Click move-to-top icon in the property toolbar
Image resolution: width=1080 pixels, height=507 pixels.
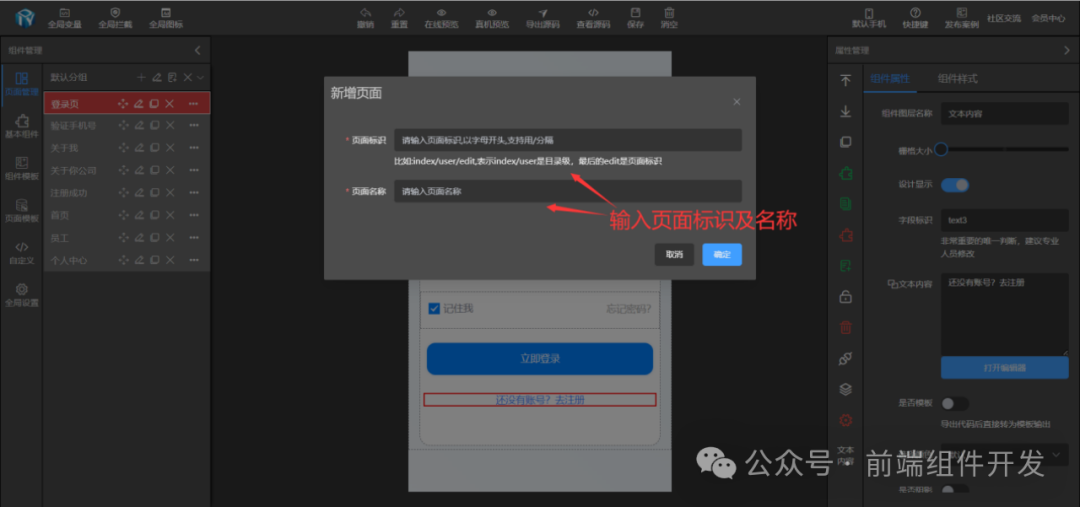[846, 81]
